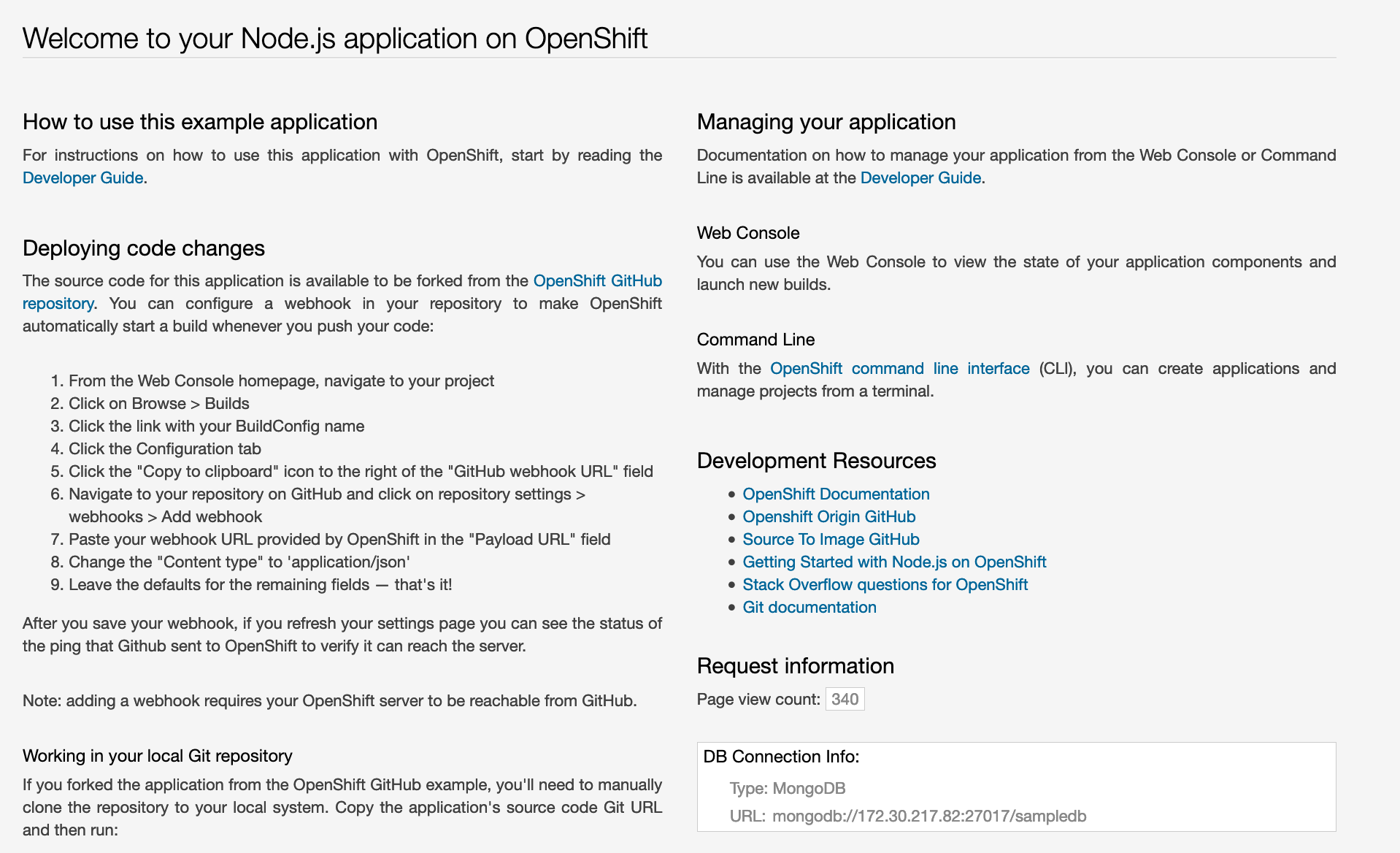Open Getting Started with Node.js on OpenShift
Viewport: 1400px width, 853px height.
[894, 562]
